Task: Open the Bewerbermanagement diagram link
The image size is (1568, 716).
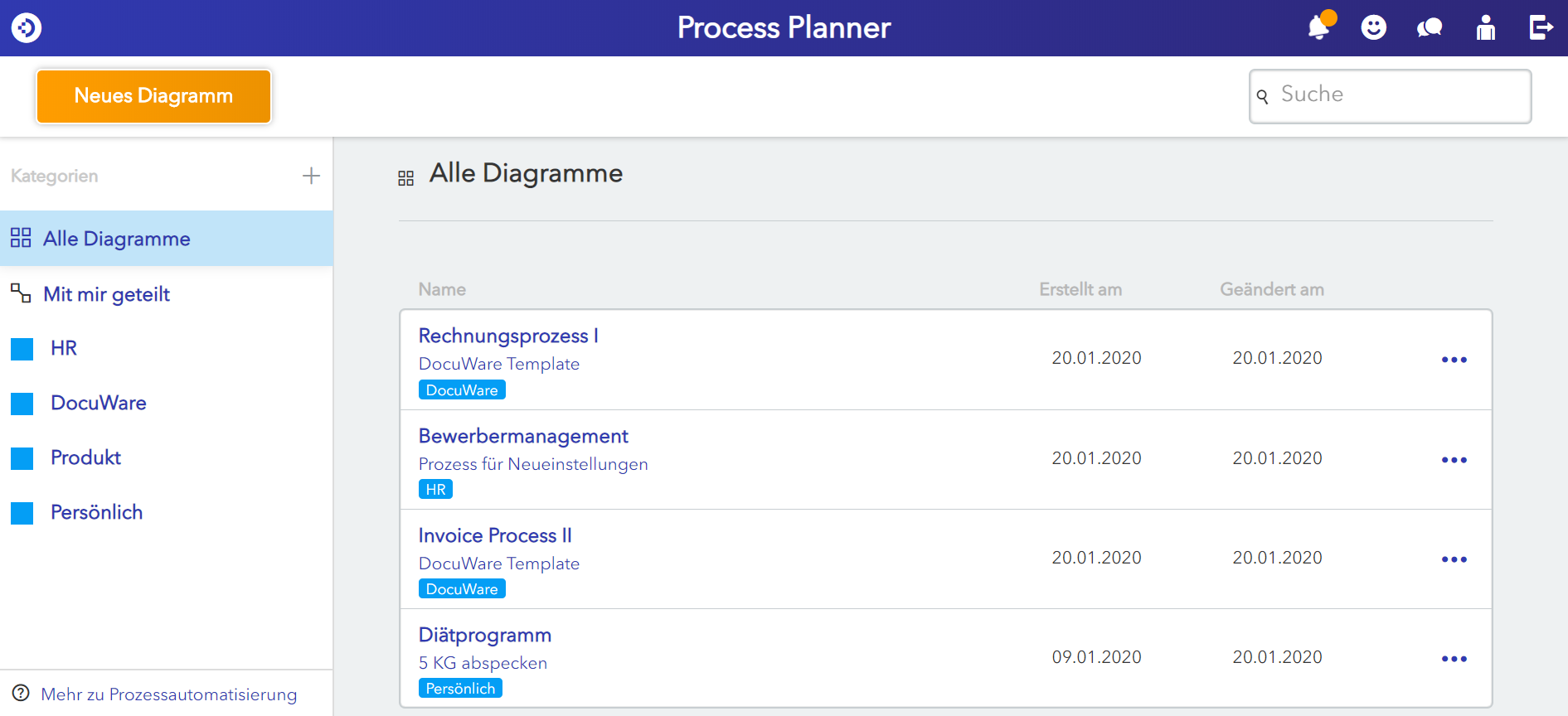Action: coord(523,436)
